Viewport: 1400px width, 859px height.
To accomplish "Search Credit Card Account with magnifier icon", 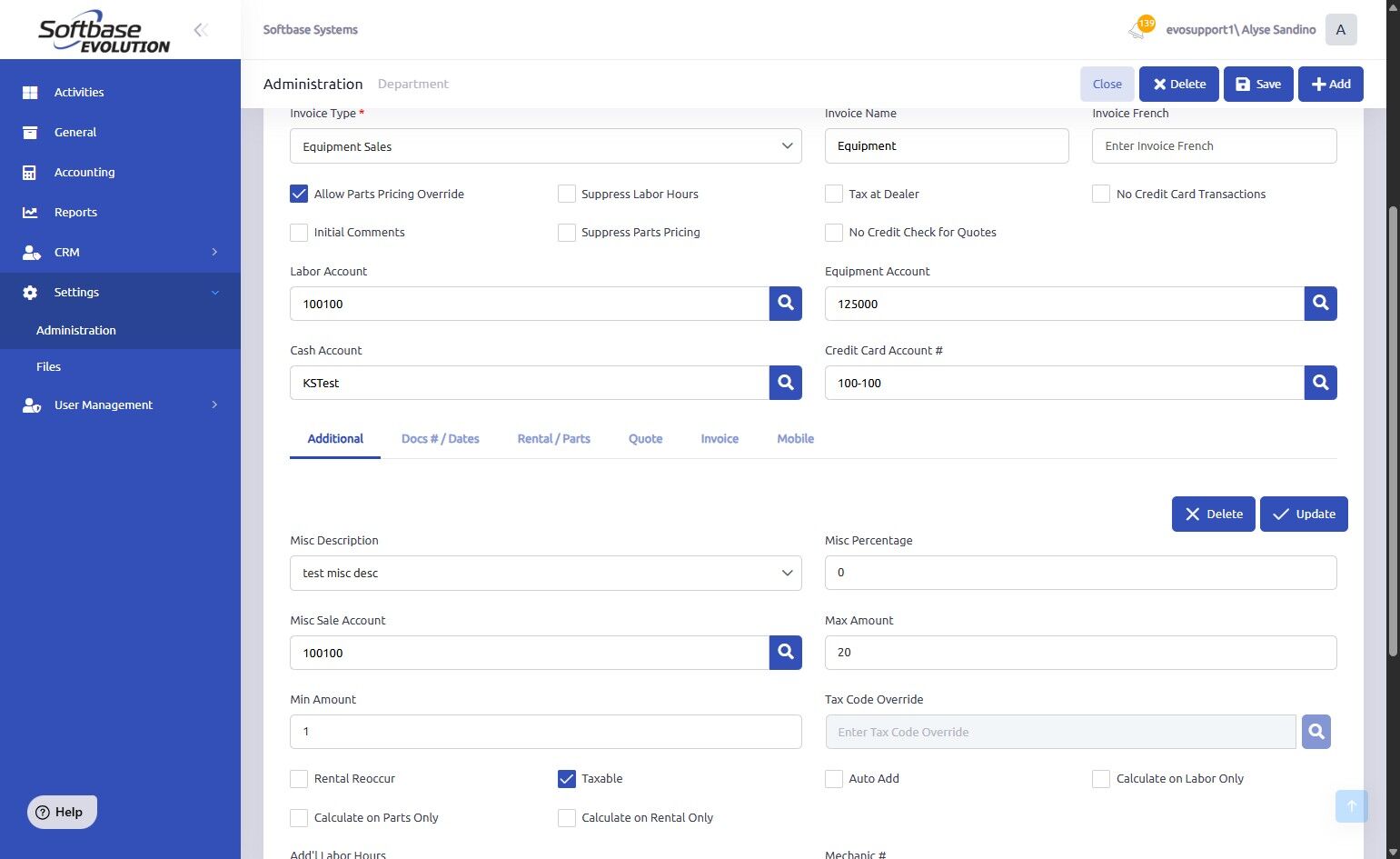I will click(x=1320, y=383).
